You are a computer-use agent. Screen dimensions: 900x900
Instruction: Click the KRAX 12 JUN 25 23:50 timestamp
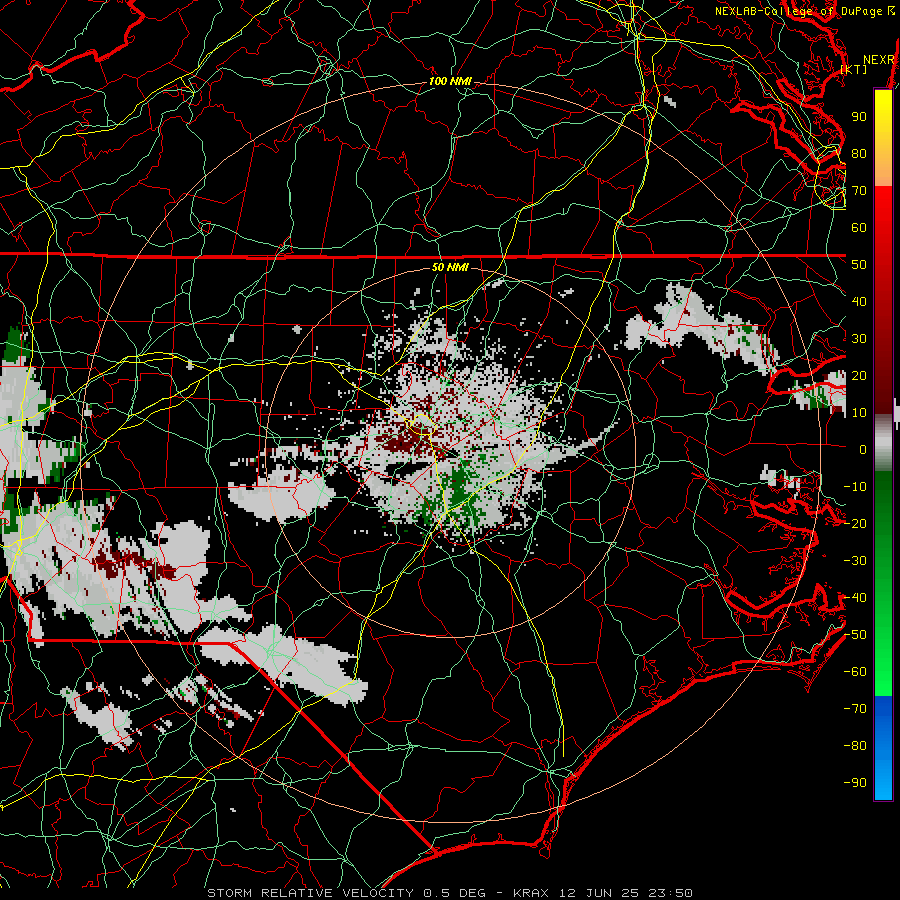[x=603, y=893]
